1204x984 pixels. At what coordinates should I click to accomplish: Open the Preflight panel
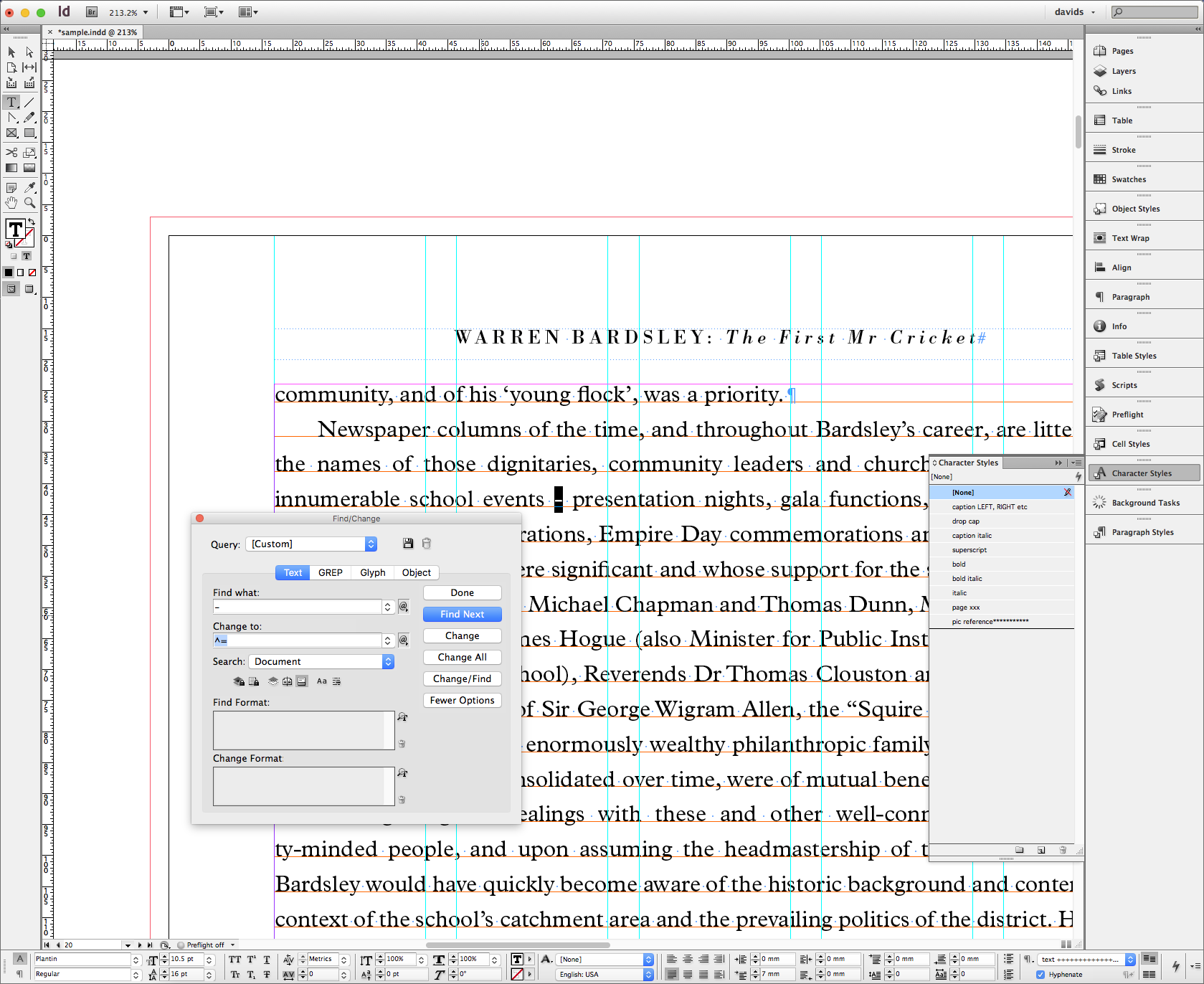coord(1124,414)
